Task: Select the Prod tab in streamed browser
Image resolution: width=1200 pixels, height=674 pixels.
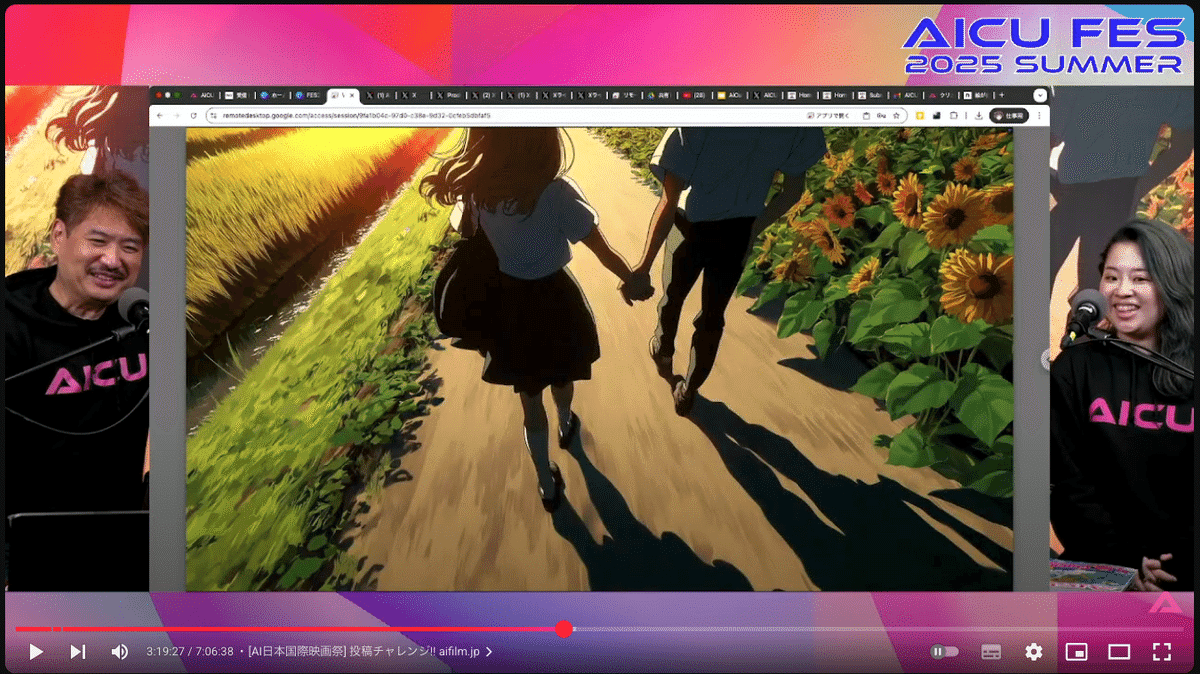Action: pos(449,95)
